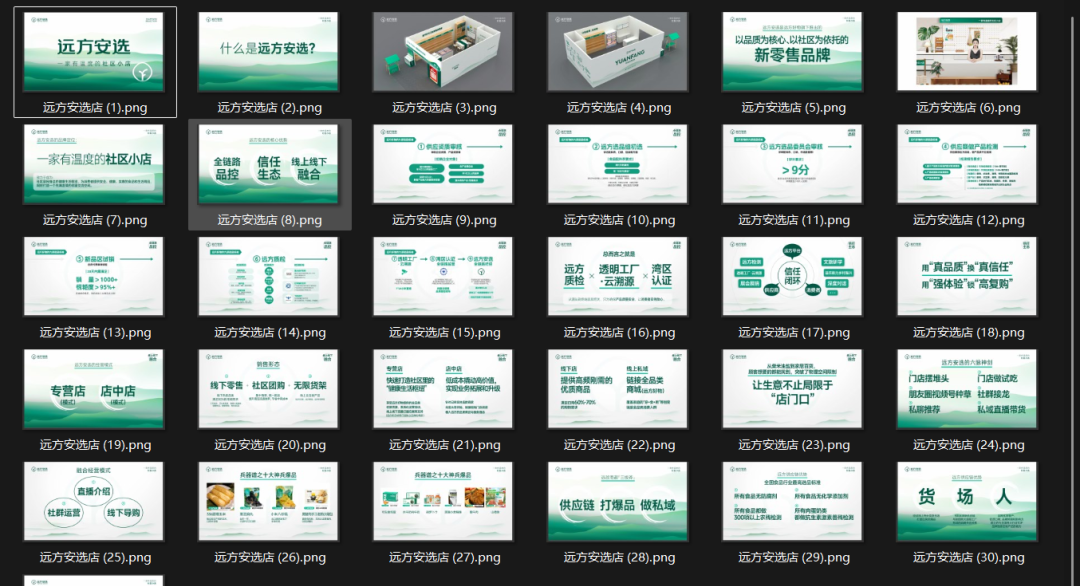Select the thumbnail of 远方安选店 (2).png
Viewport: 1080px width, 586px height.
coord(269,52)
